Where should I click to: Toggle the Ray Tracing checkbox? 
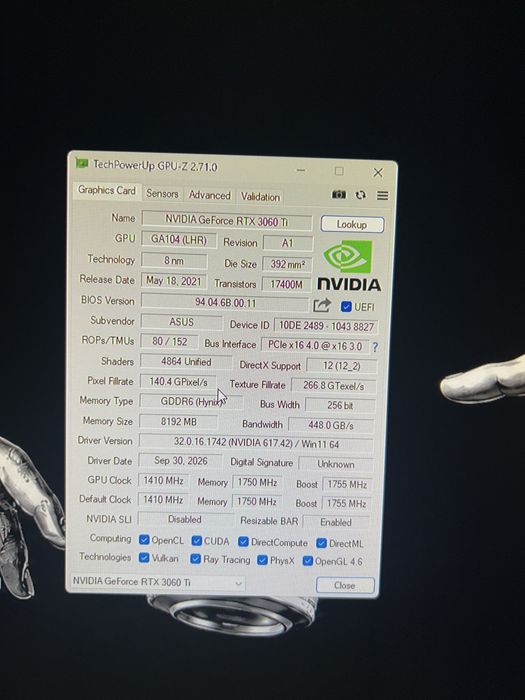pos(195,559)
